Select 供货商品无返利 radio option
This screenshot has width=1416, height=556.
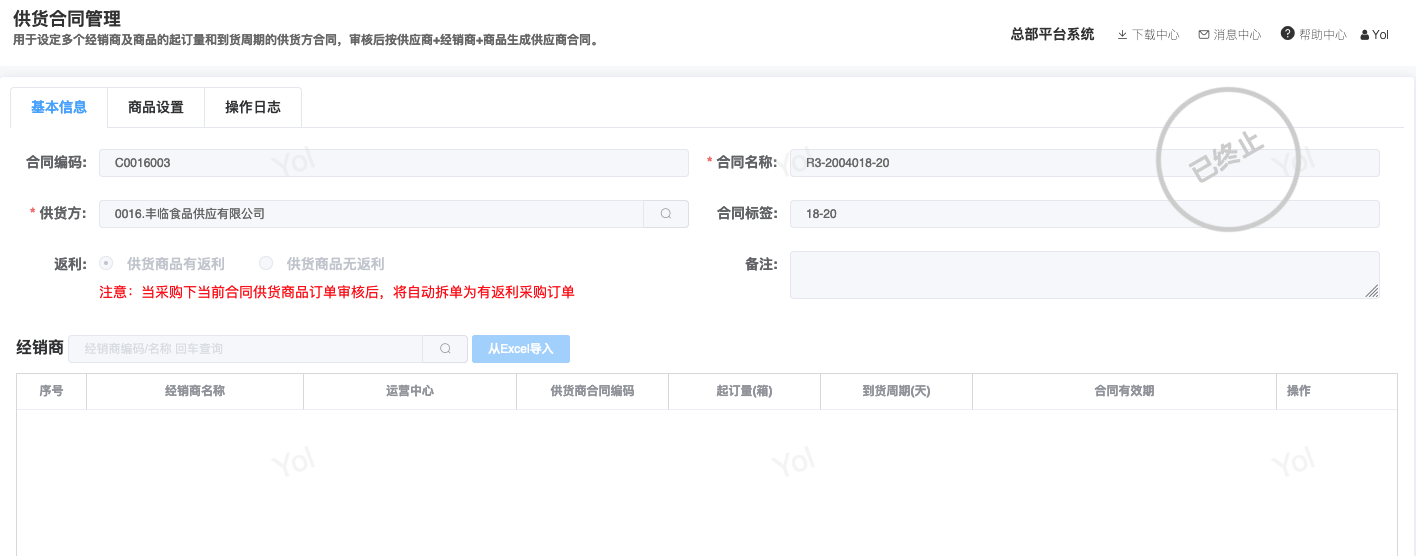322,264
